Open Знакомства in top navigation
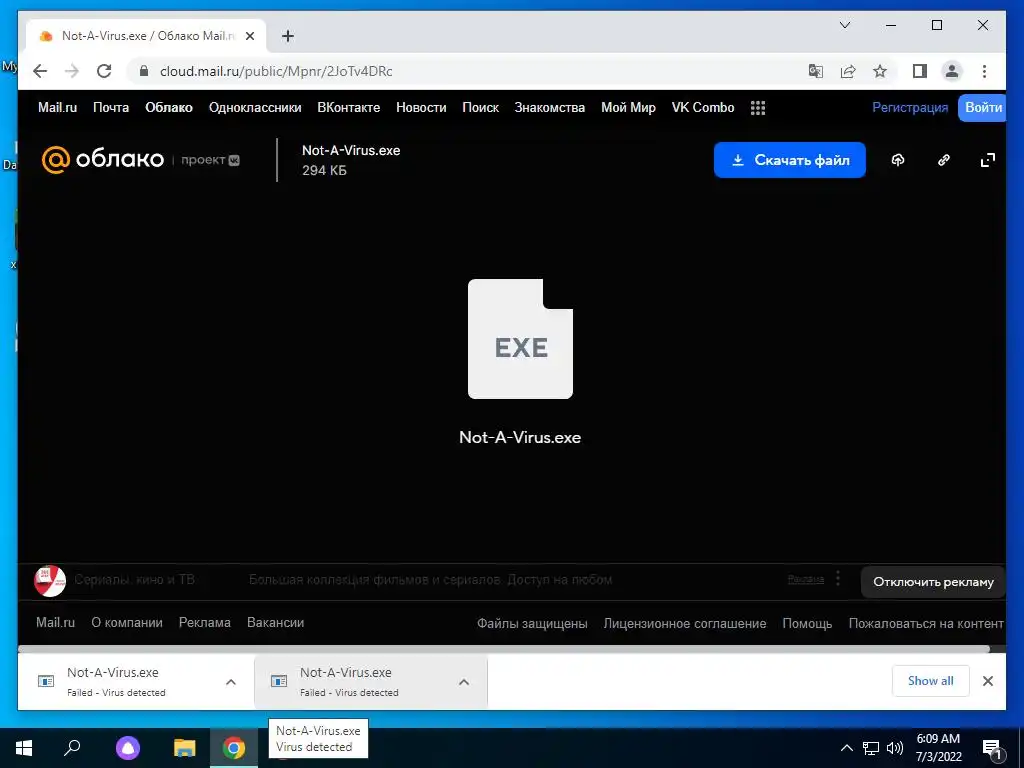1024x768 pixels. coord(550,108)
